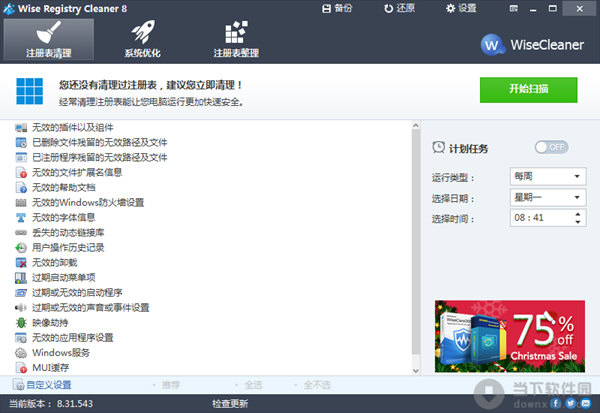Image resolution: width=600 pixels, height=413 pixels.
Task: Click the Twitter icon in status bar
Action: click(x=571, y=403)
